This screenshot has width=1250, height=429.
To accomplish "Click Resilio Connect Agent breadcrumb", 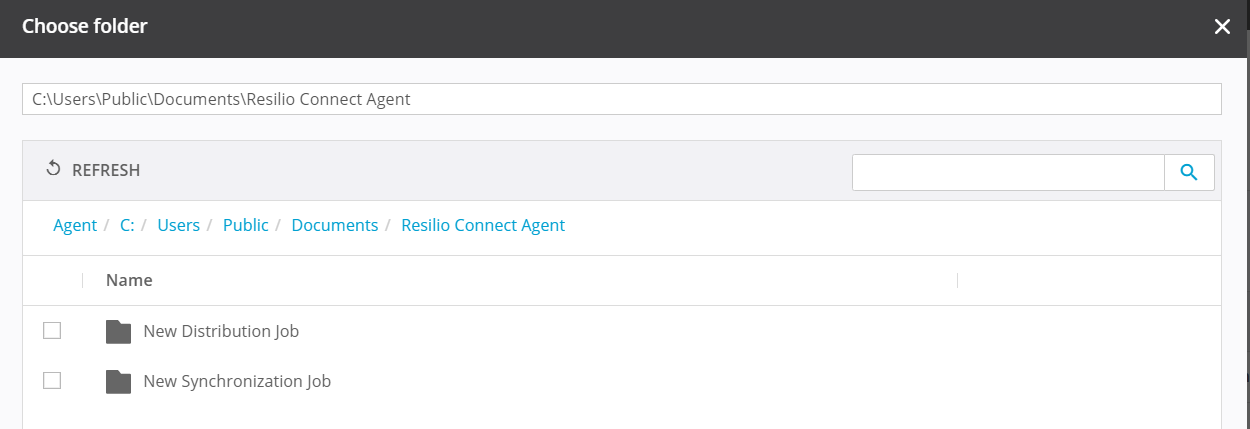I will pos(483,226).
